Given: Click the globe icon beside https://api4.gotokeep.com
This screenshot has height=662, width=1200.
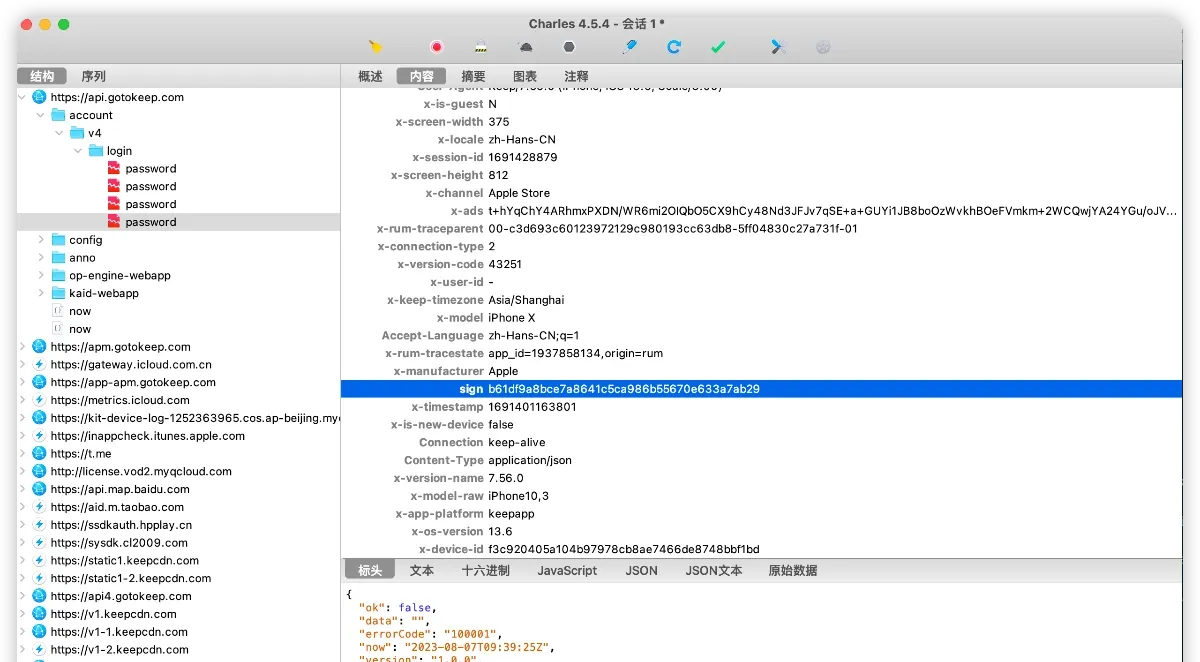Looking at the screenshot, I should point(39,596).
